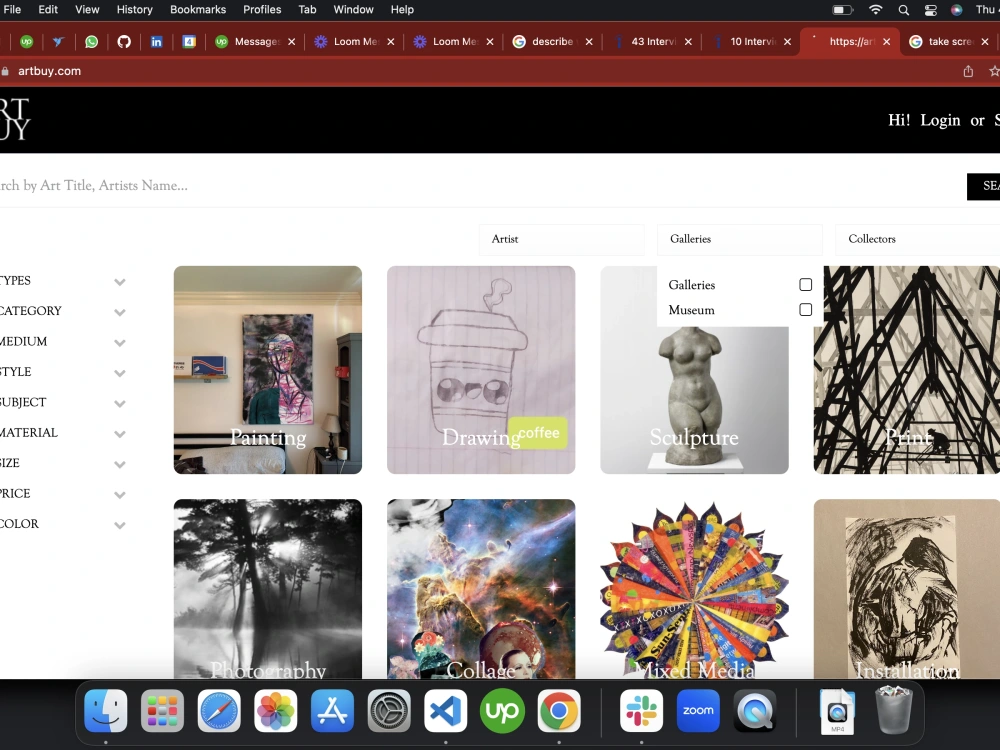Open the Painting category thumbnail

(268, 370)
